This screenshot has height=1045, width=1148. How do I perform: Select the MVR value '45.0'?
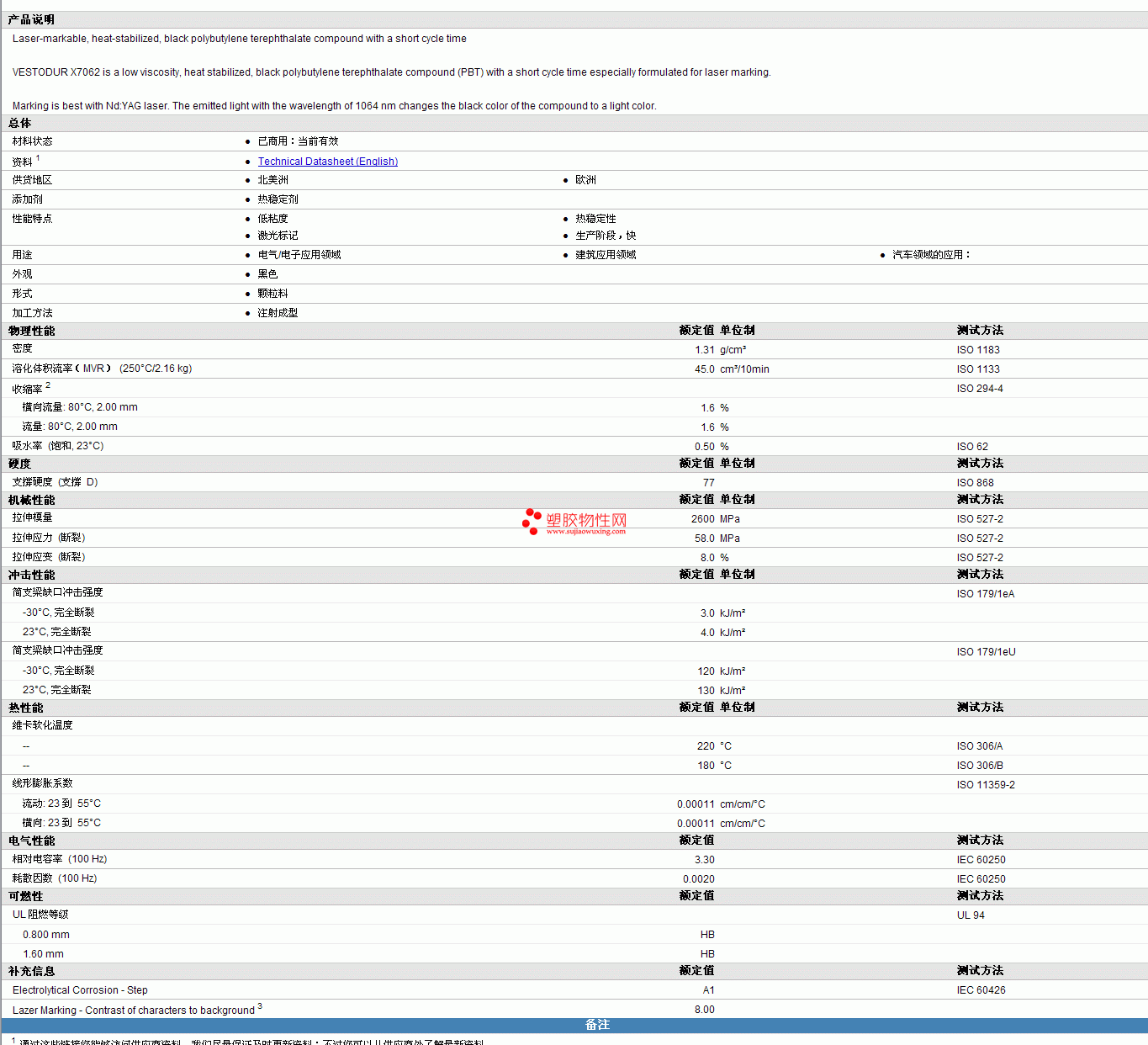705,369
